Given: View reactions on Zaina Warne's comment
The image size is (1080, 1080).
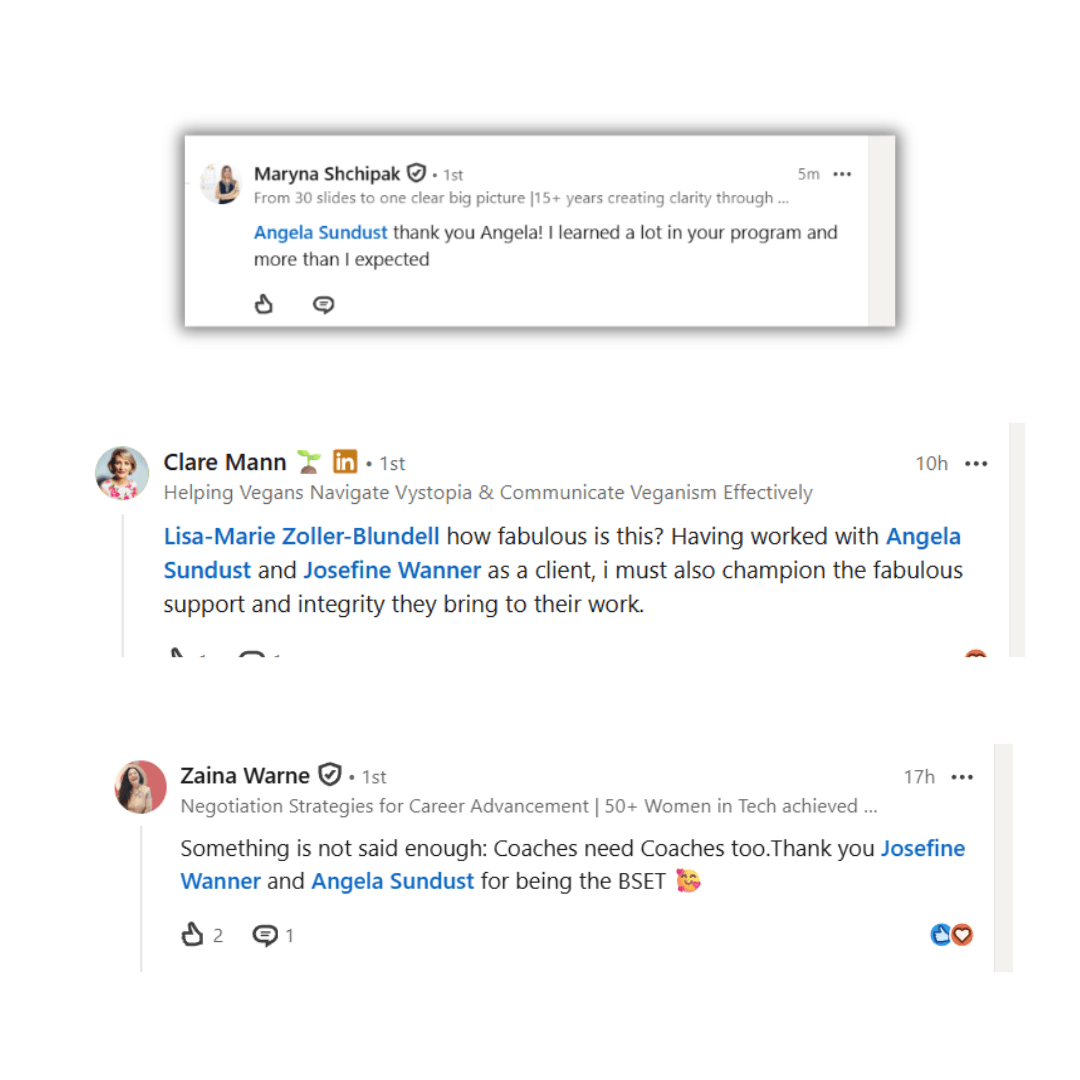Looking at the screenshot, I should (x=951, y=935).
